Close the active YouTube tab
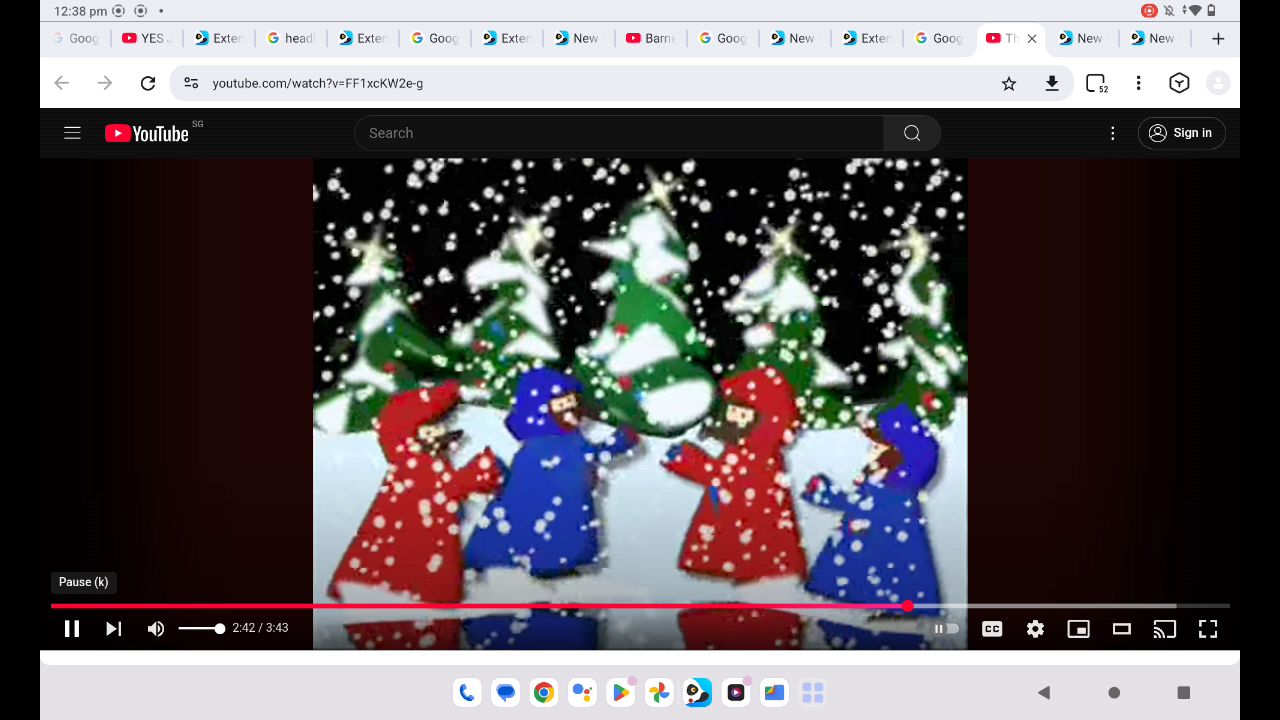1280x720 pixels. (x=1032, y=39)
